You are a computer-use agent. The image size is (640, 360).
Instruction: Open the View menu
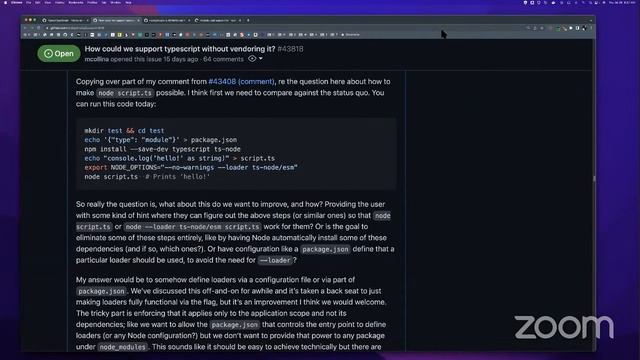[x=48, y=2]
